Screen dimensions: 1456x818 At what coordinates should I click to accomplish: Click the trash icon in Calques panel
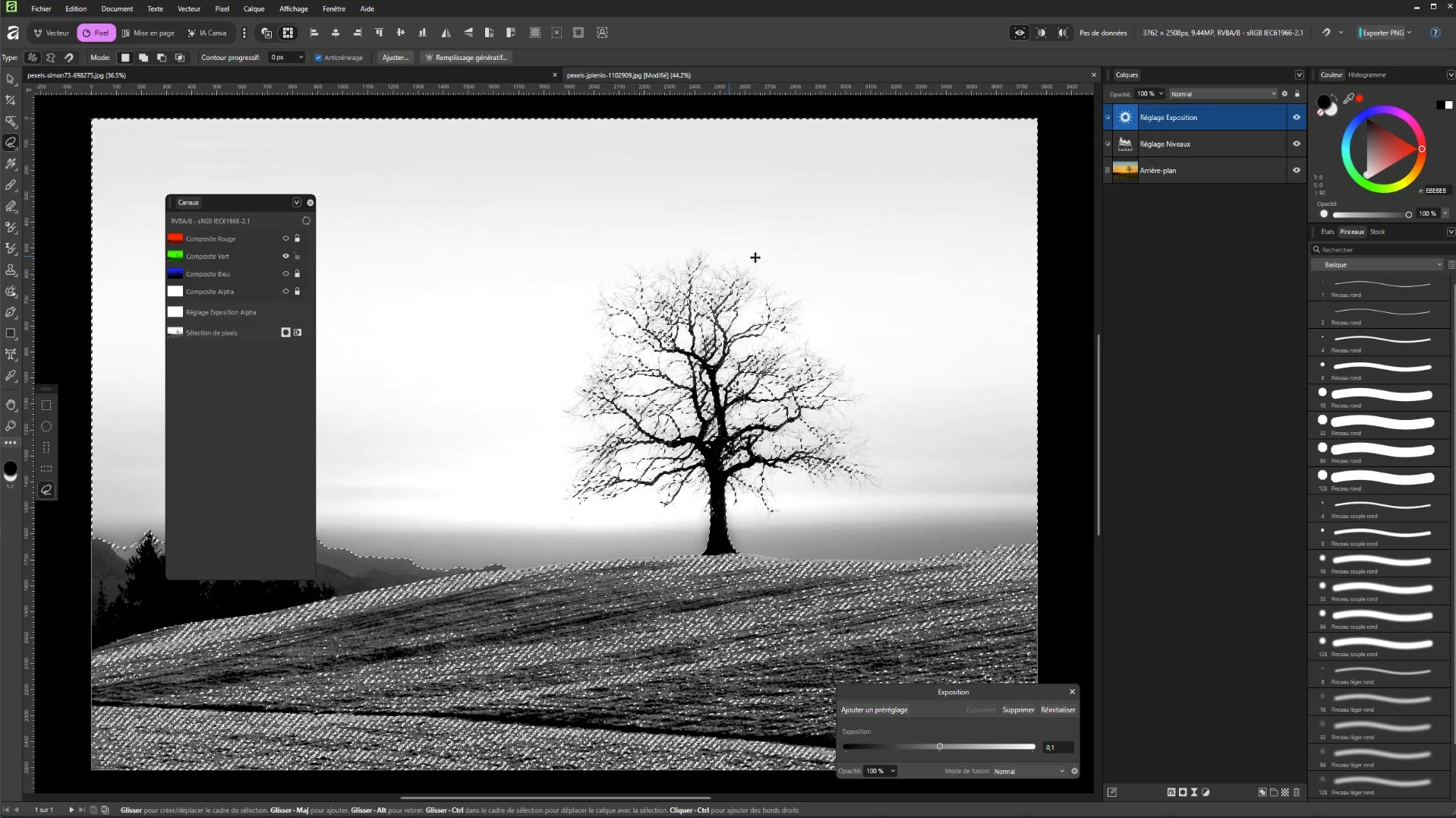1297,792
